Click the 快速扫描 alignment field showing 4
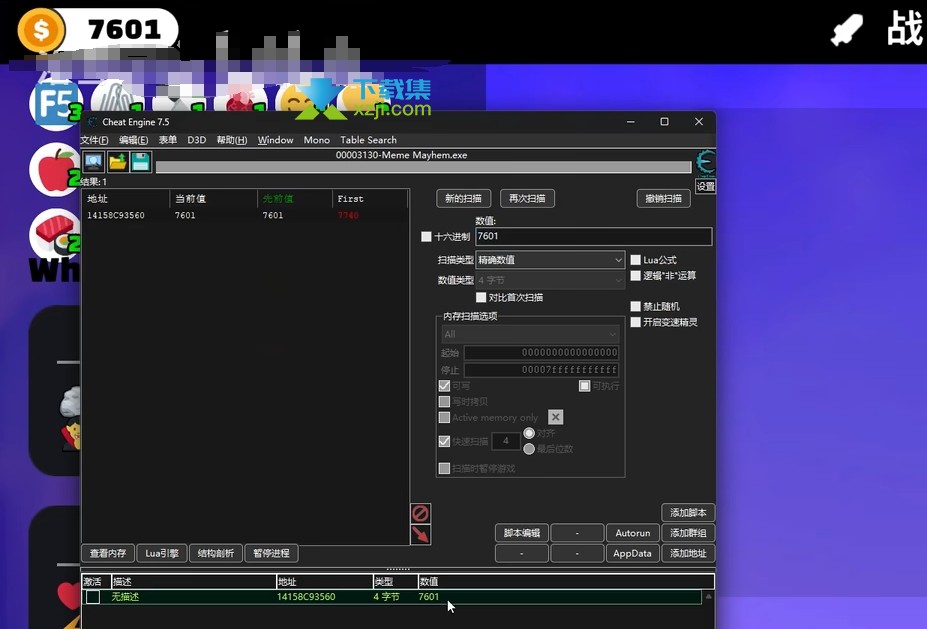This screenshot has width=927, height=629. tap(505, 441)
